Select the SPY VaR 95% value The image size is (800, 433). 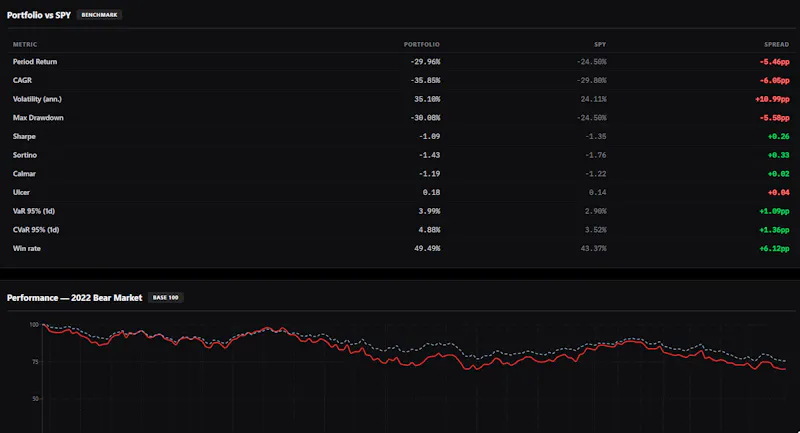point(596,211)
